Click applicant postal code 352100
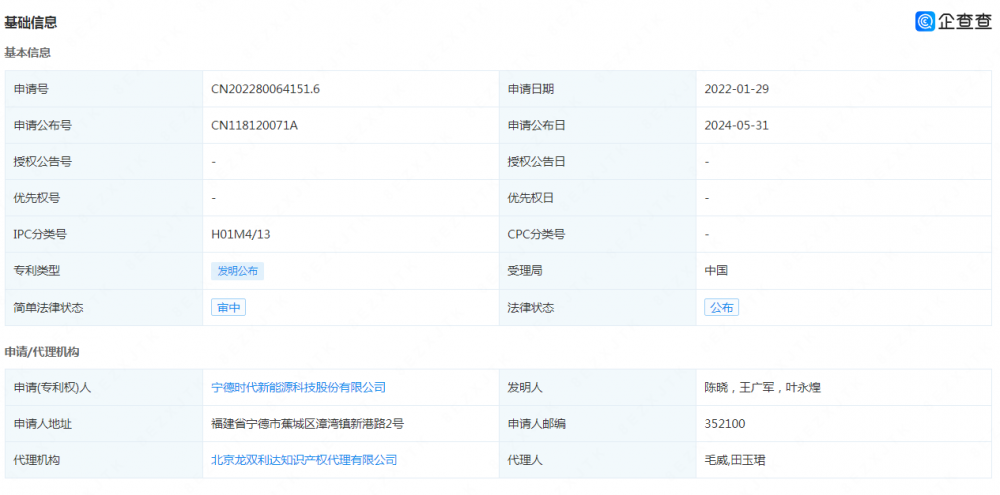 pos(724,424)
